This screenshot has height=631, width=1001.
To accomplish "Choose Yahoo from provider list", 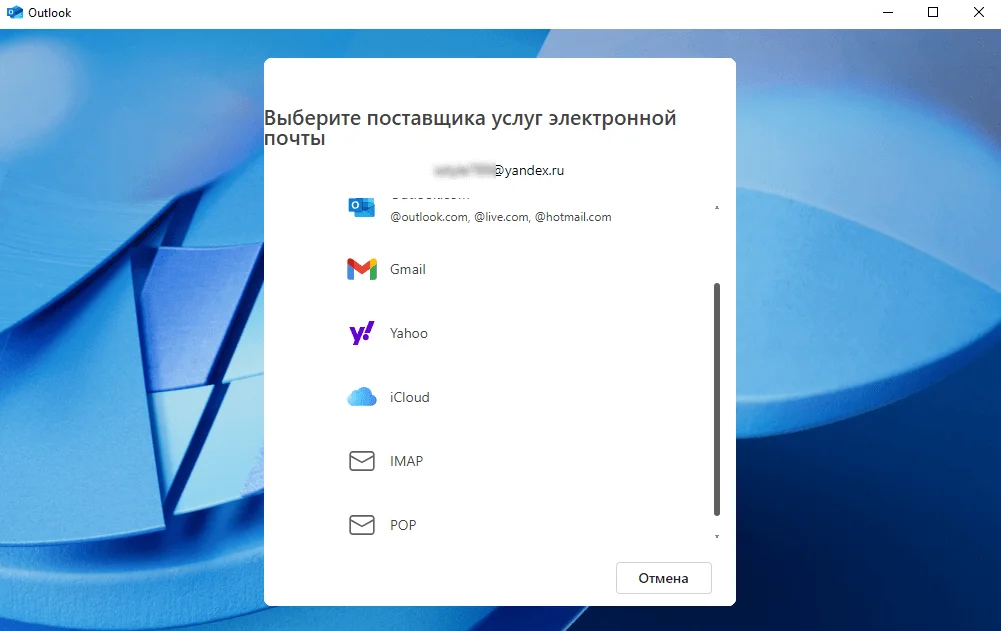I will pos(409,333).
